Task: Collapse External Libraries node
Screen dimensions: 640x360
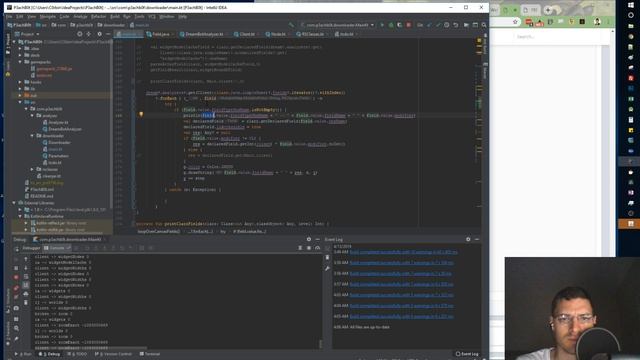Action: click(x=14, y=203)
